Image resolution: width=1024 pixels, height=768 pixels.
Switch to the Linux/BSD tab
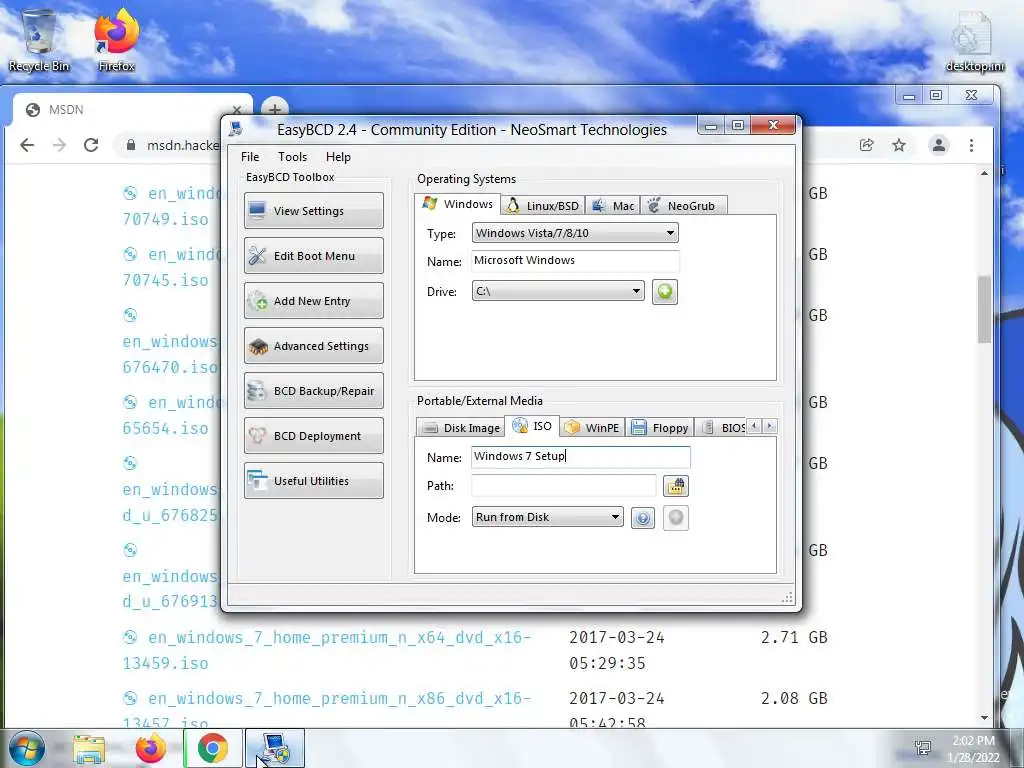pyautogui.click(x=543, y=206)
